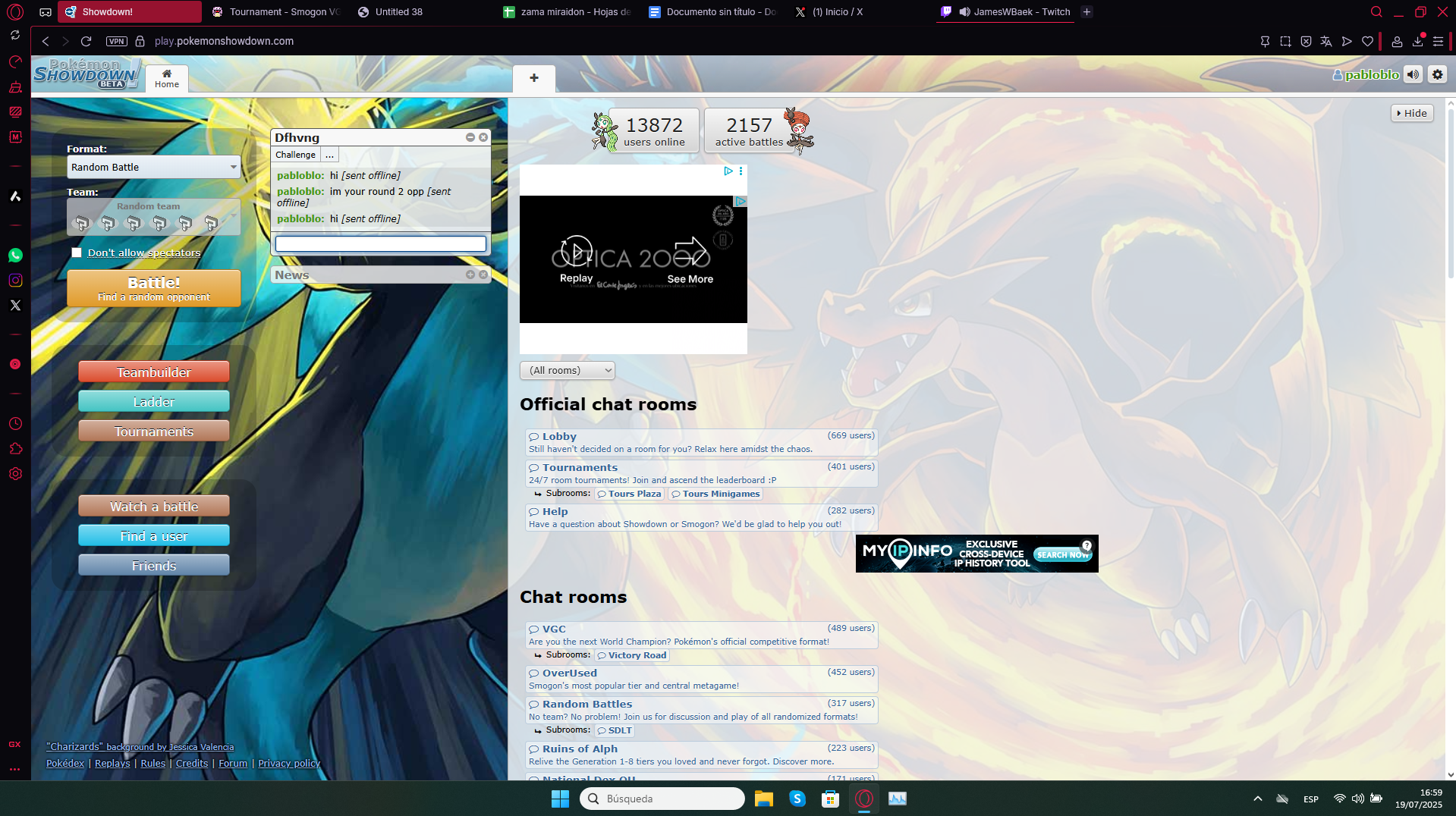Image resolution: width=1456 pixels, height=816 pixels.
Task: Open sidebar settings gear icon
Action: click(15, 474)
